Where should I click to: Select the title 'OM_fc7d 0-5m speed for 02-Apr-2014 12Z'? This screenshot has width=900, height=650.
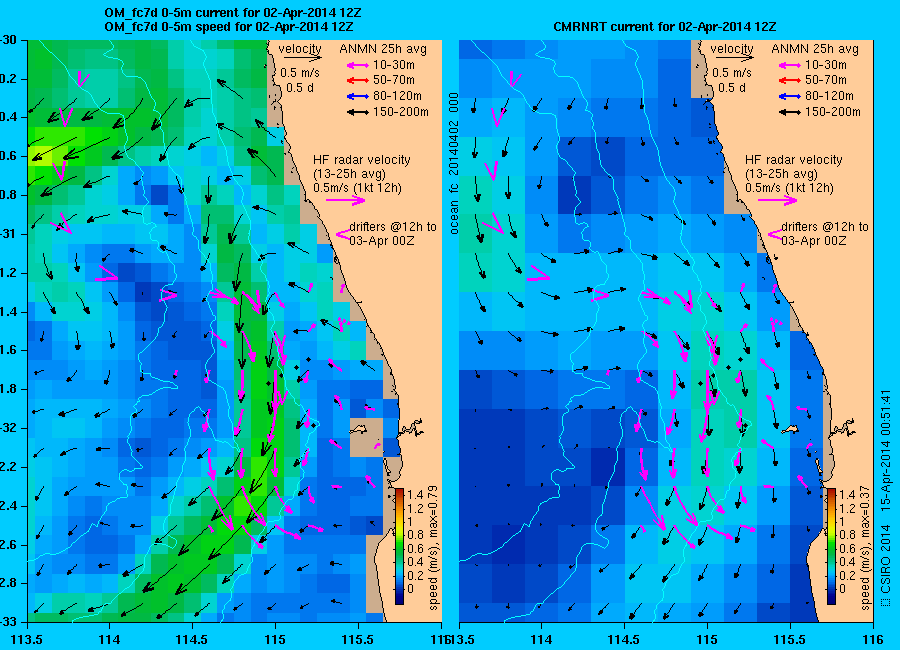click(228, 27)
